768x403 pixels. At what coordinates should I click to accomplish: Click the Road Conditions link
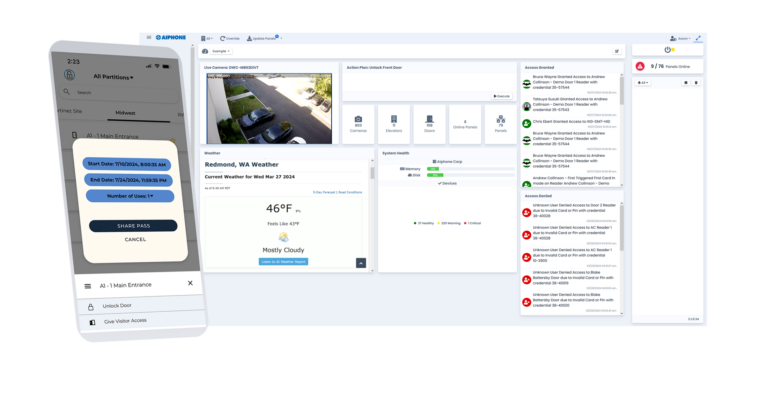click(x=350, y=192)
